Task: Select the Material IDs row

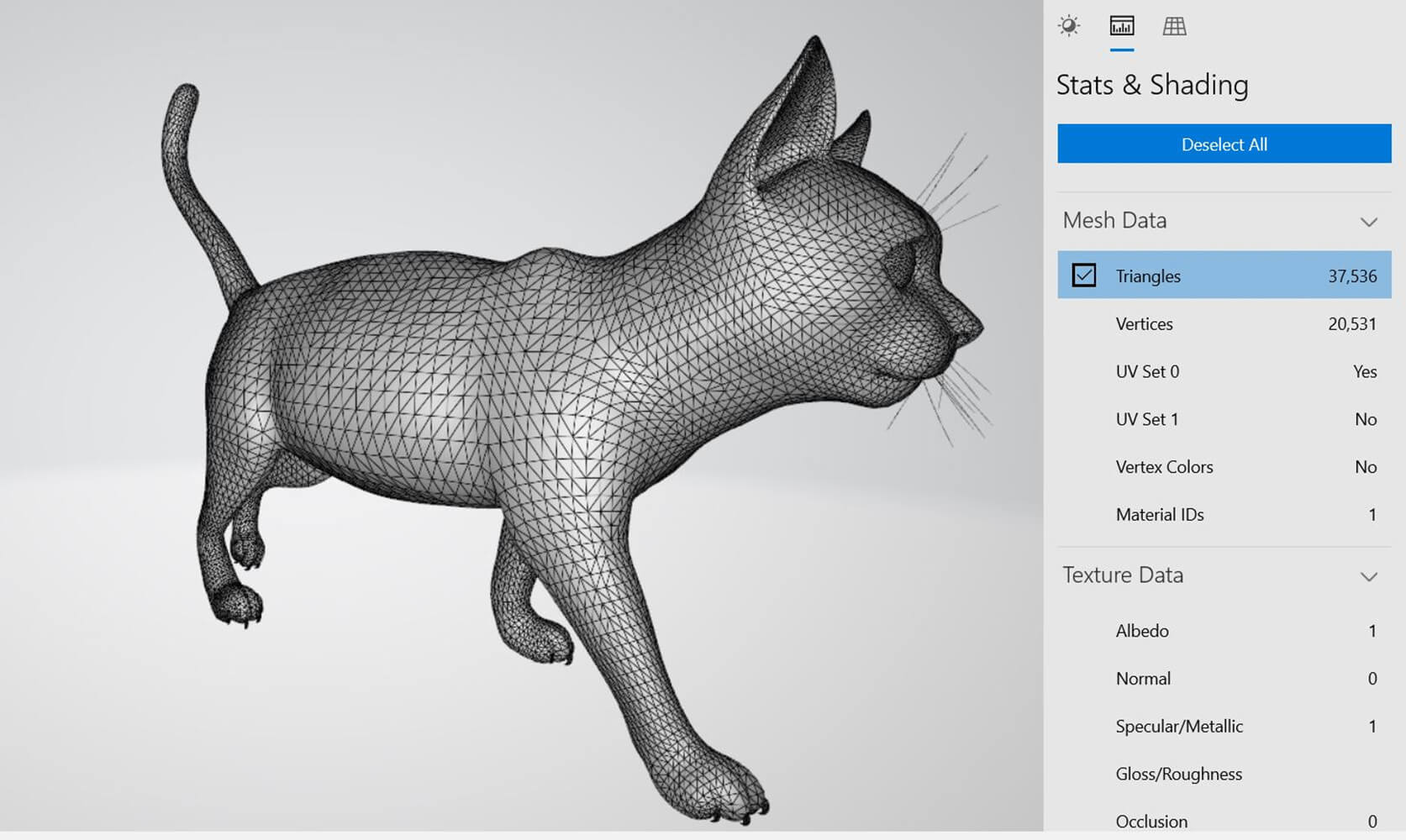Action: click(1224, 515)
